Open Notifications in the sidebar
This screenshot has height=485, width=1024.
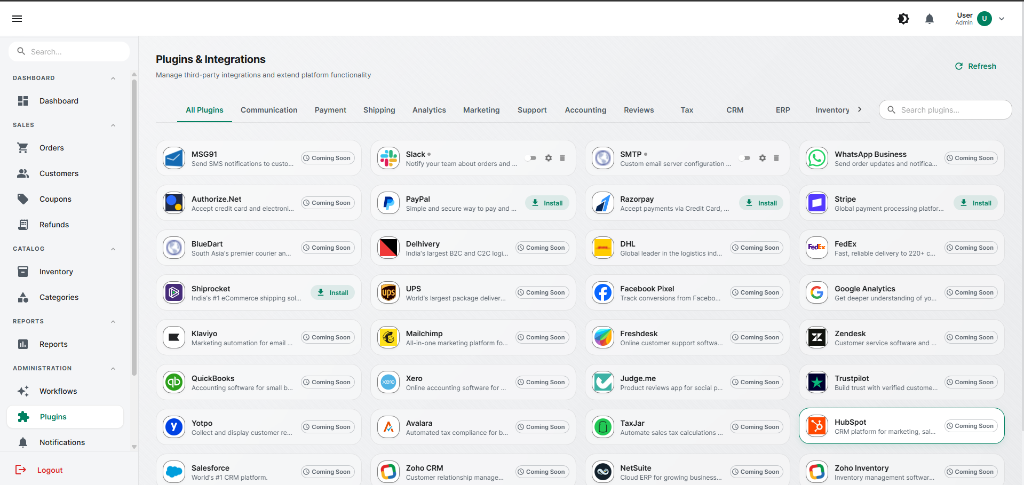coord(65,443)
